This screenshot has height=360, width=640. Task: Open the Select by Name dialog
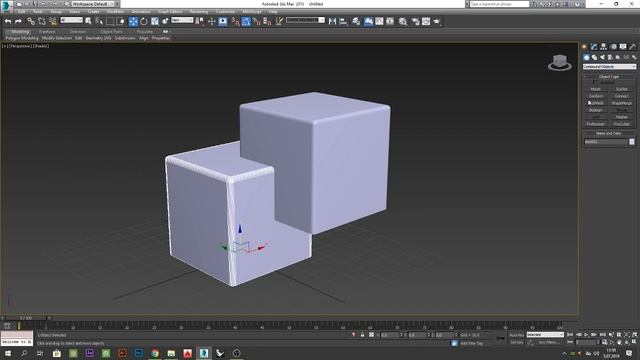[99, 21]
